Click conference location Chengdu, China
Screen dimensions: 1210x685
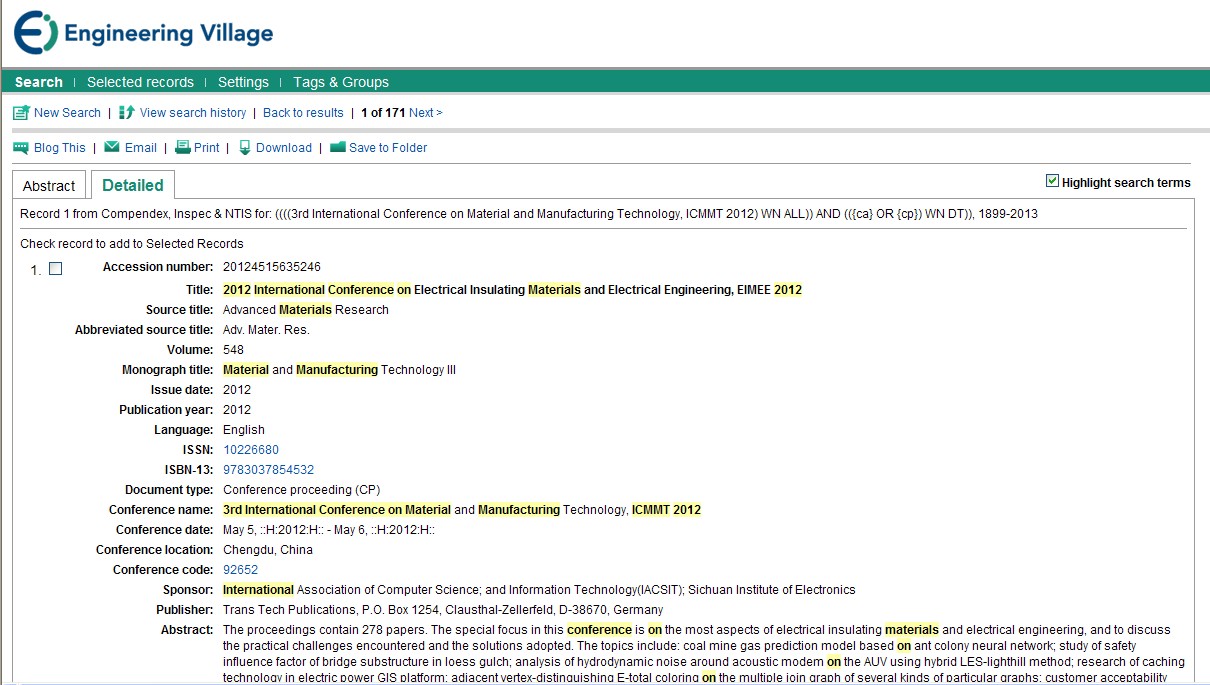(x=268, y=550)
